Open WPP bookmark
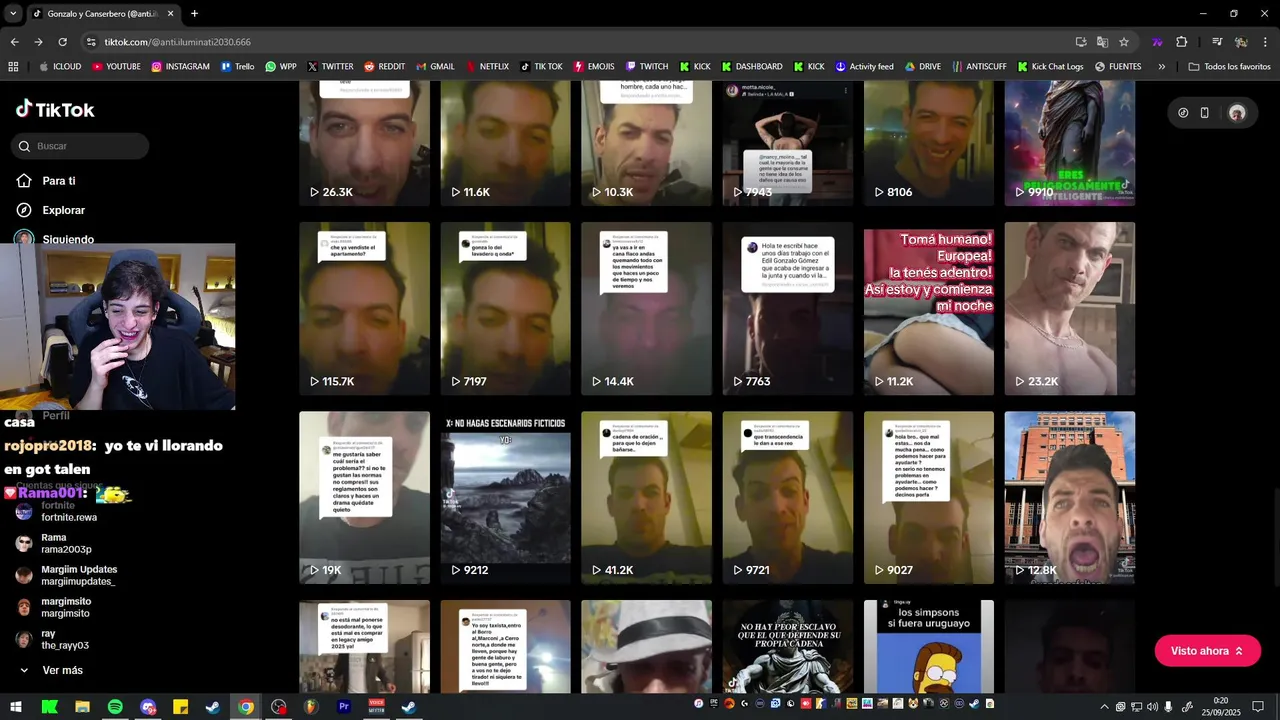 coord(280,67)
